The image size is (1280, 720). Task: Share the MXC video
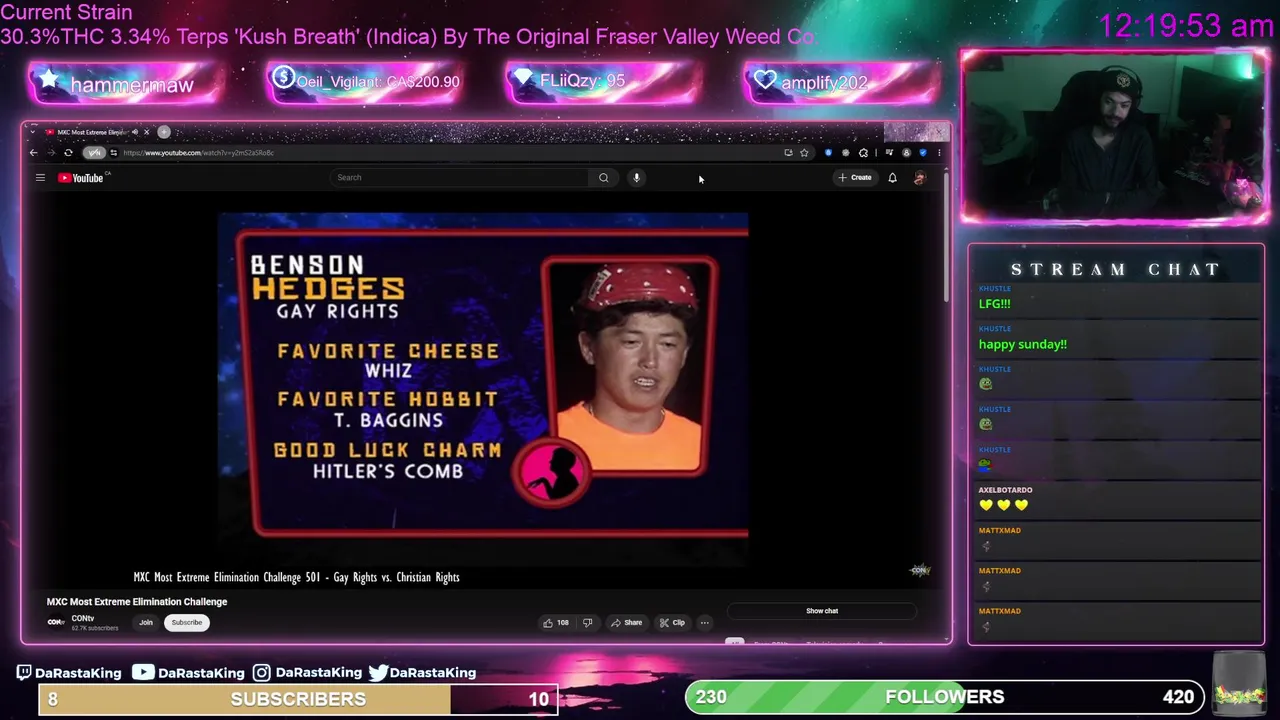coord(626,623)
